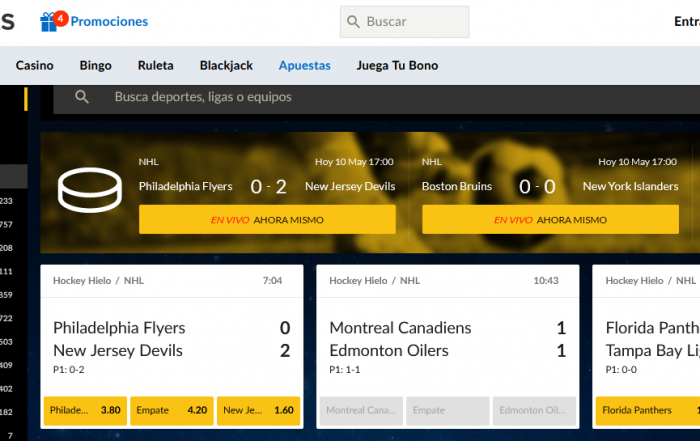Open the Casino tab
Image resolution: width=700 pixels, height=441 pixels.
[34, 65]
